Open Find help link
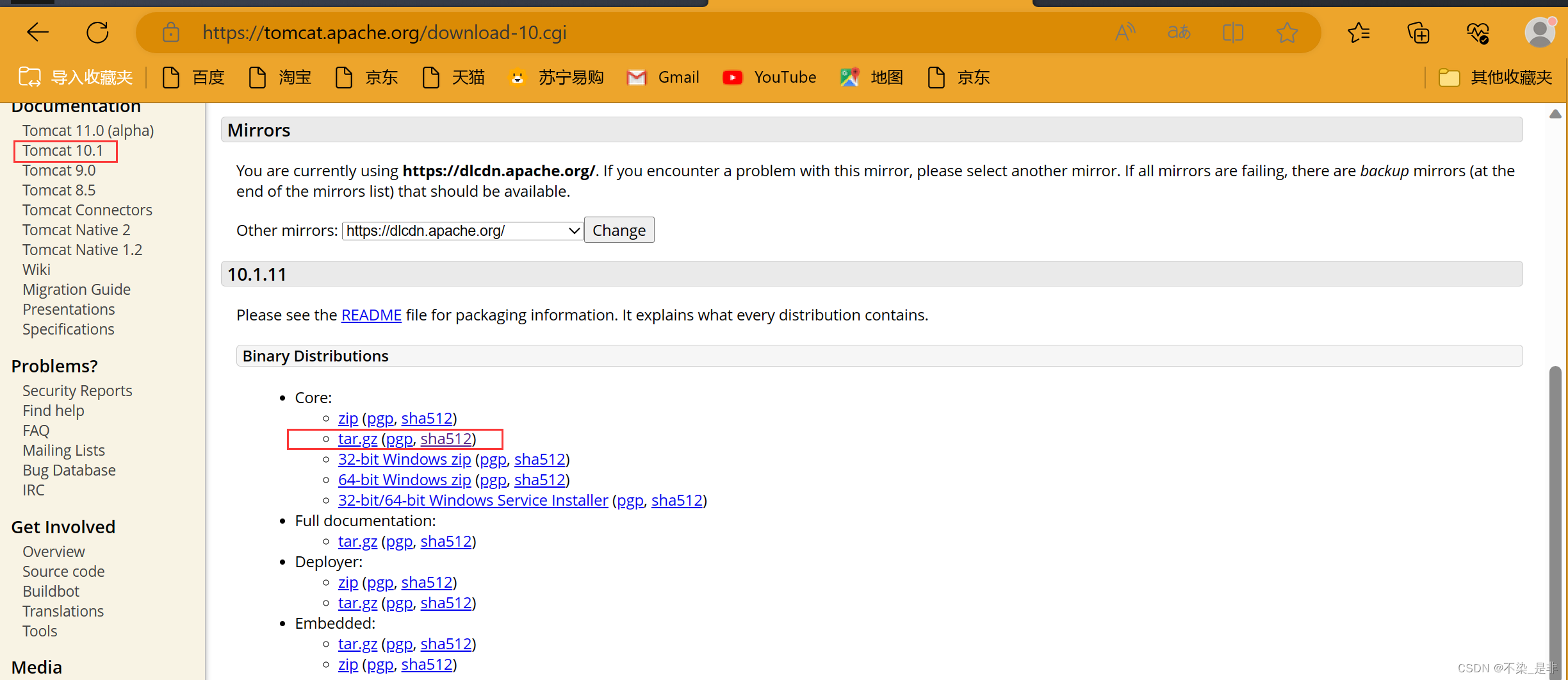 (x=53, y=411)
